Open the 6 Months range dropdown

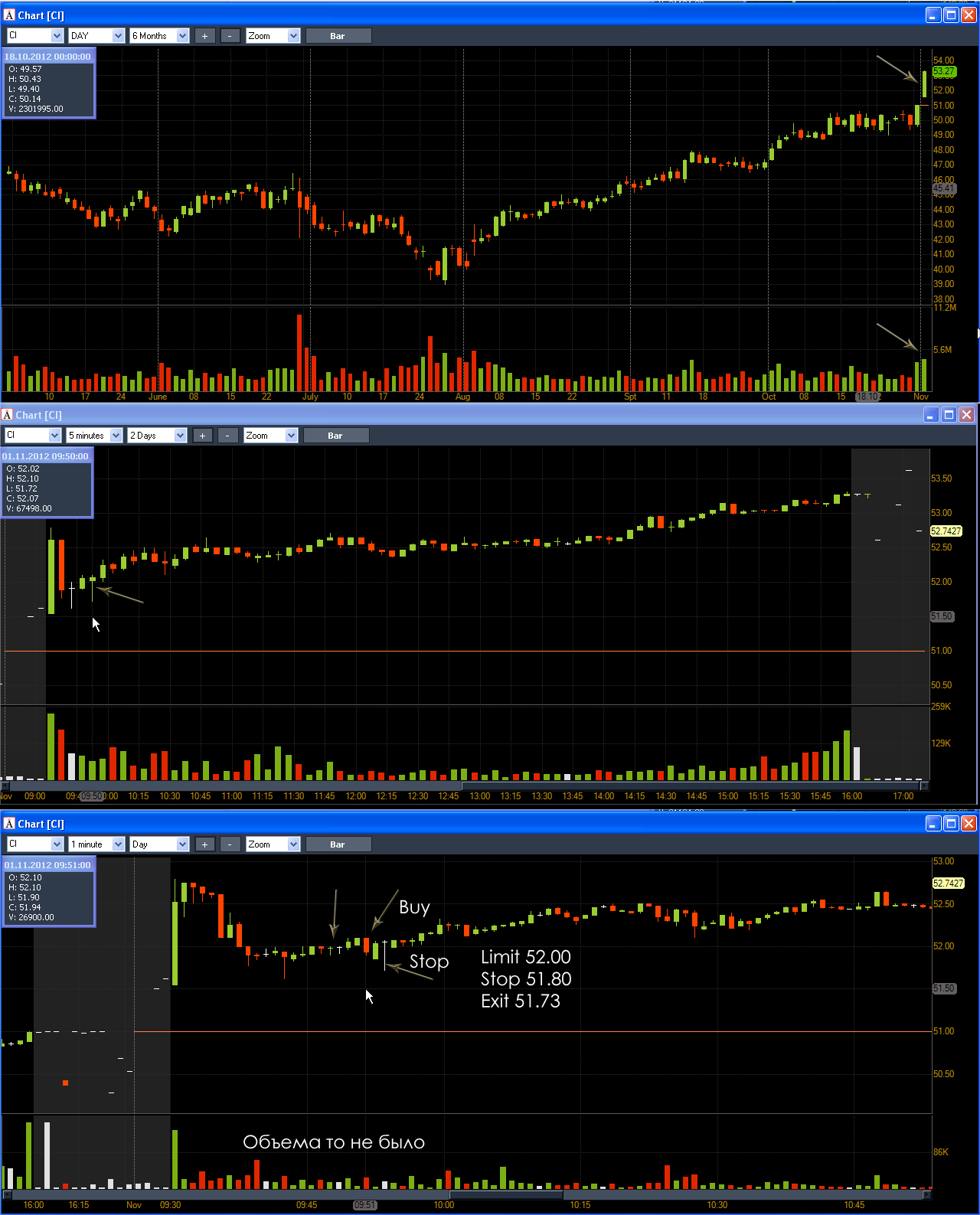tap(182, 36)
